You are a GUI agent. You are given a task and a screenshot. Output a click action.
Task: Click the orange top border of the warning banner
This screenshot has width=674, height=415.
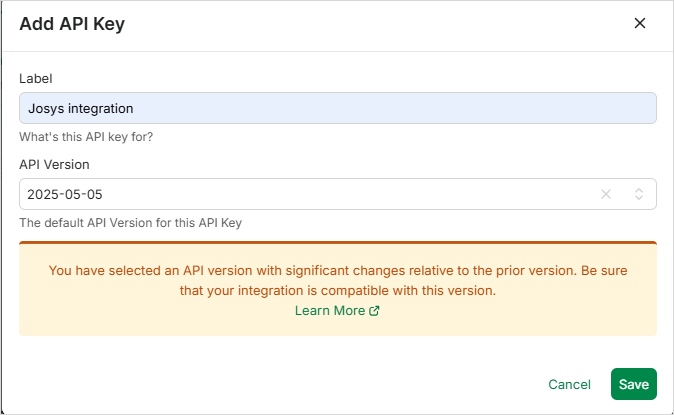pyautogui.click(x=337, y=242)
